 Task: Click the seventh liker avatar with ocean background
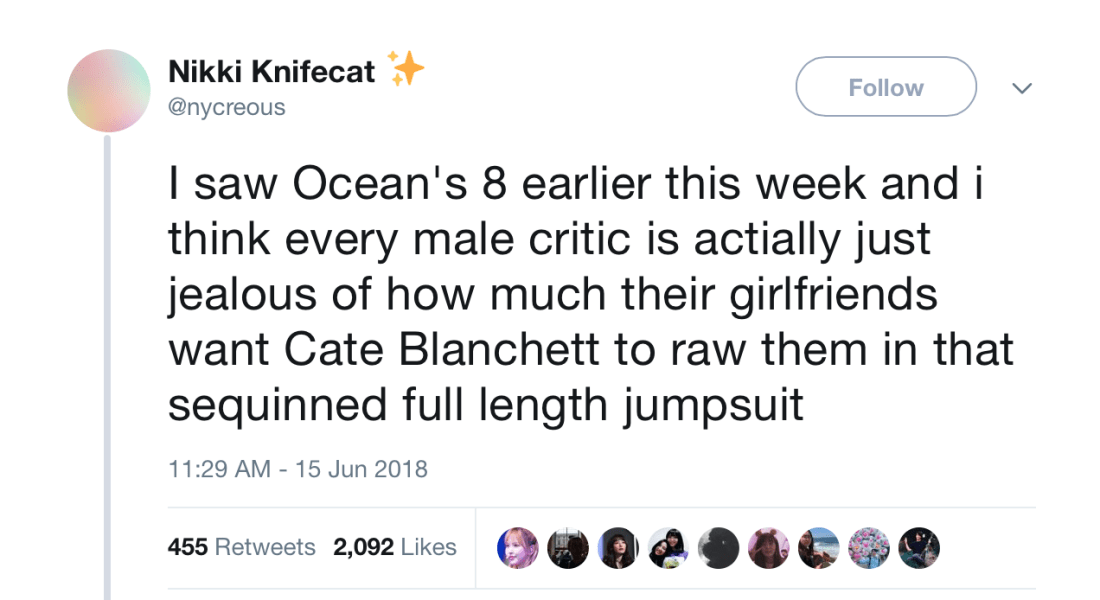click(x=818, y=548)
